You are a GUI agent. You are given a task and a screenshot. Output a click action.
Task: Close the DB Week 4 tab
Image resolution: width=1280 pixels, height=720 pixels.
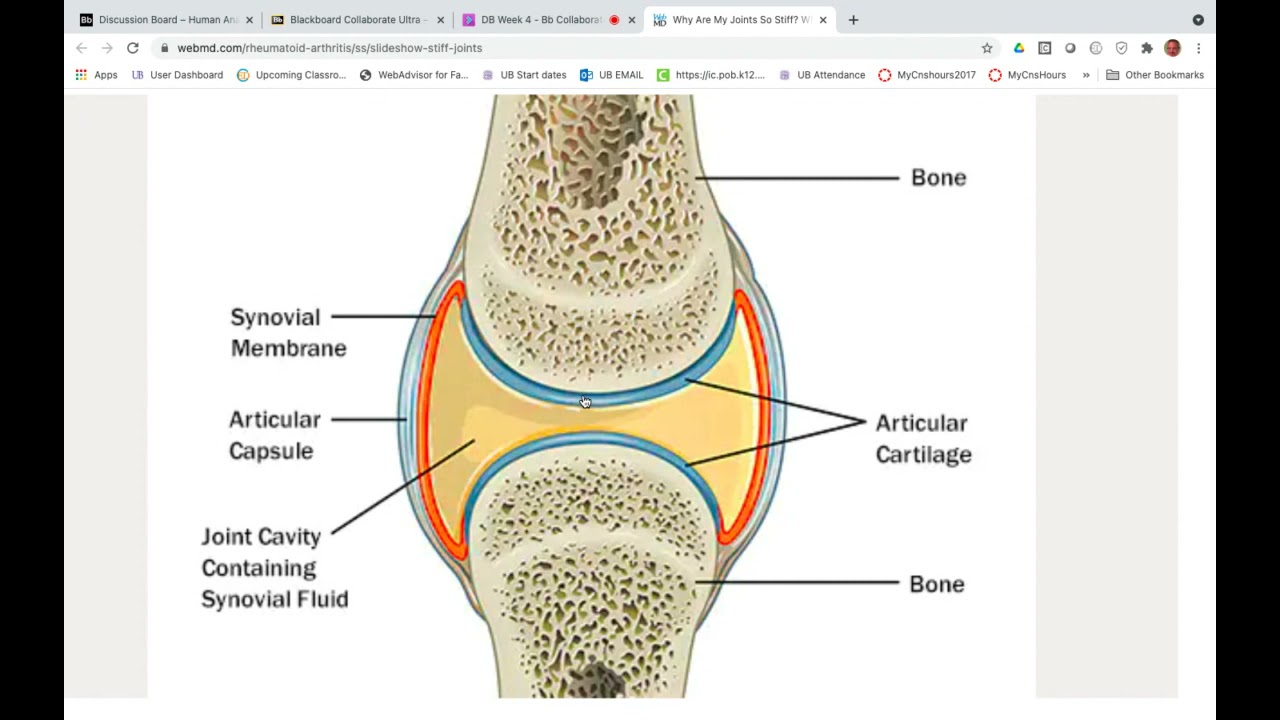coord(632,20)
